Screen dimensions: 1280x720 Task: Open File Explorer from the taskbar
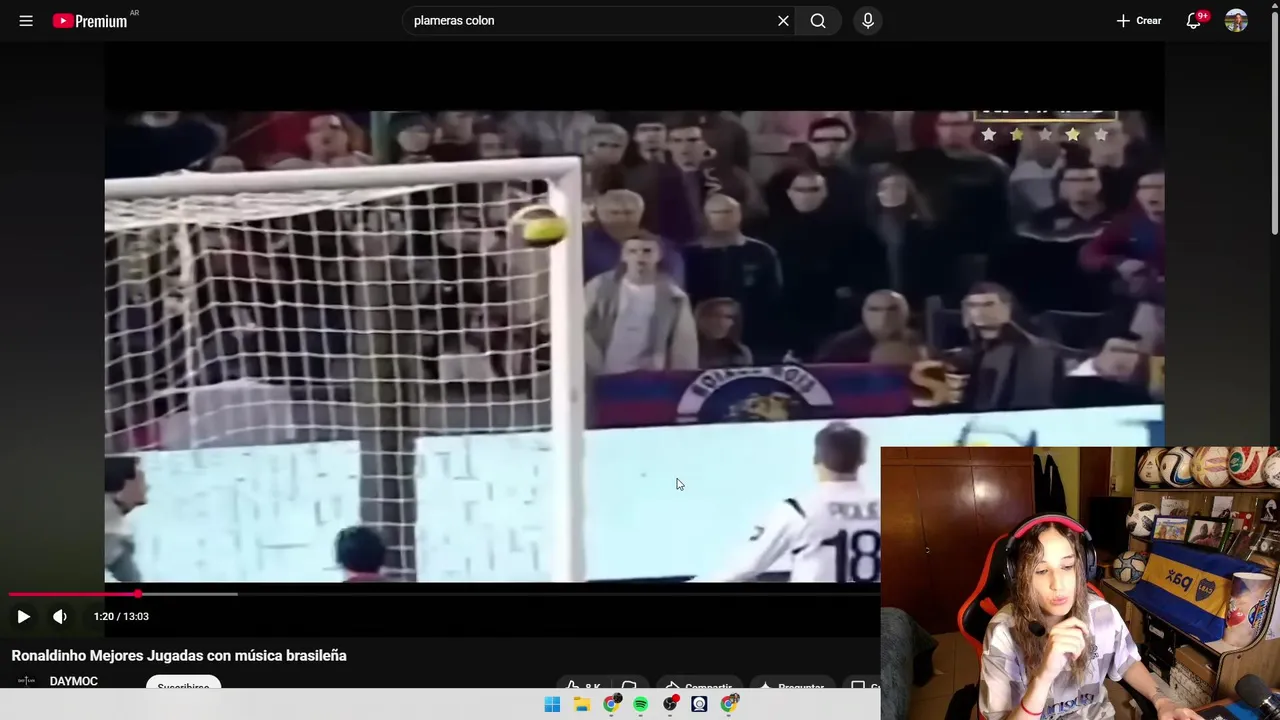point(582,704)
